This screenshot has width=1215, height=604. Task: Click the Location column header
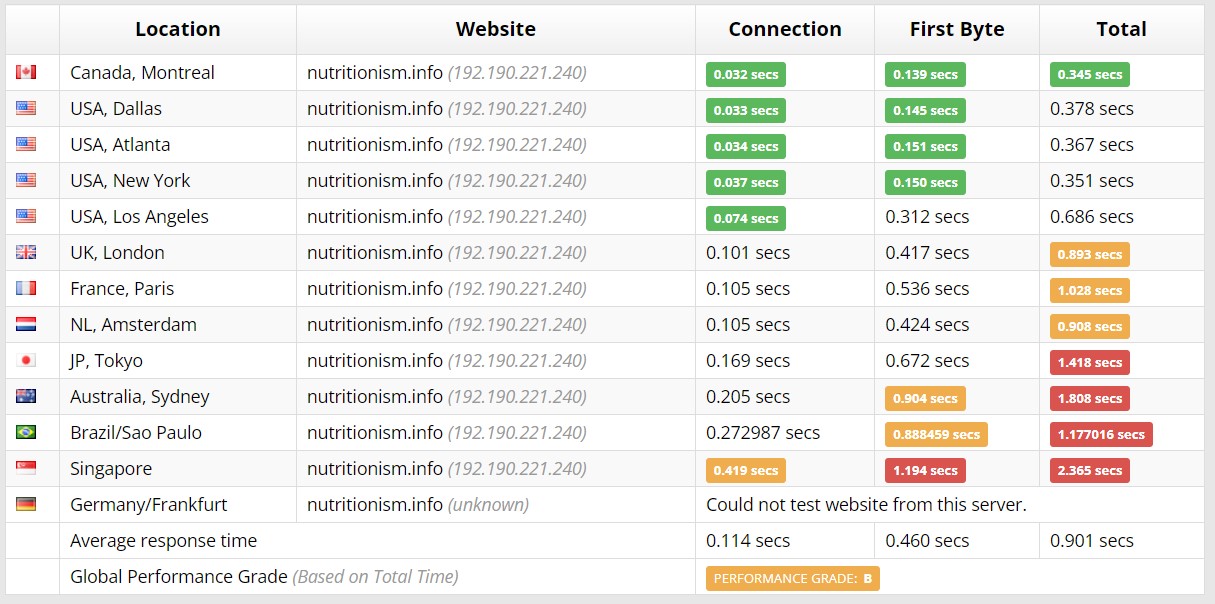pos(178,30)
